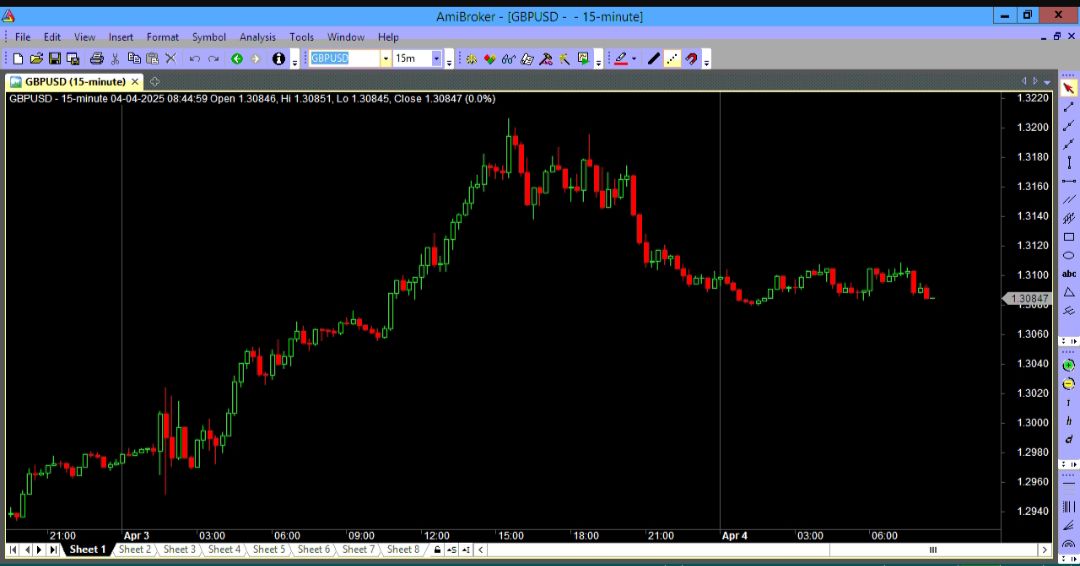Select the horizontal line tool
Viewport: 1080px width, 566px height.
(1068, 181)
